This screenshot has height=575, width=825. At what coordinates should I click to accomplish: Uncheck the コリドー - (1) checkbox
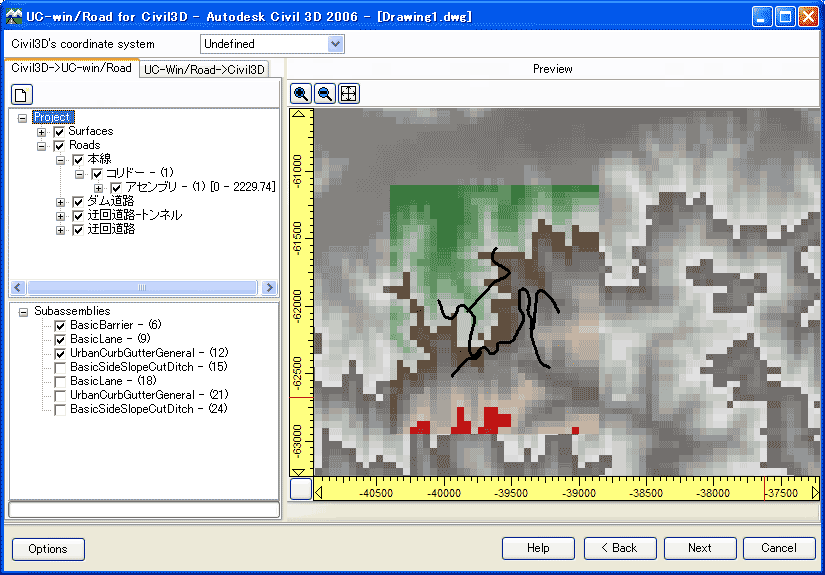tap(97, 174)
